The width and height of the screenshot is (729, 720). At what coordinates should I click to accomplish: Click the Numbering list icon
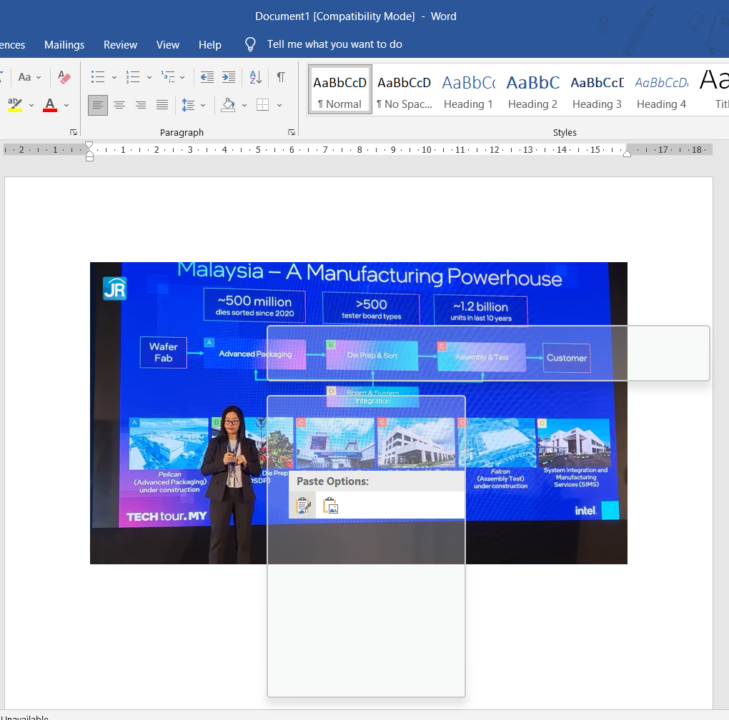click(132, 77)
